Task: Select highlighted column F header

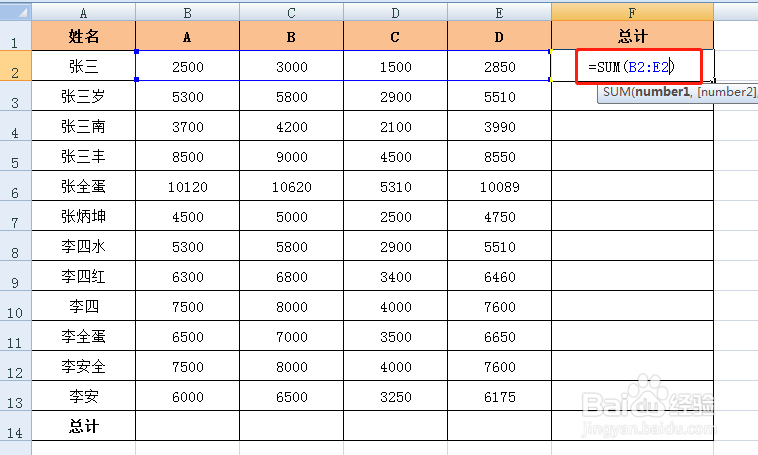Action: 632,13
